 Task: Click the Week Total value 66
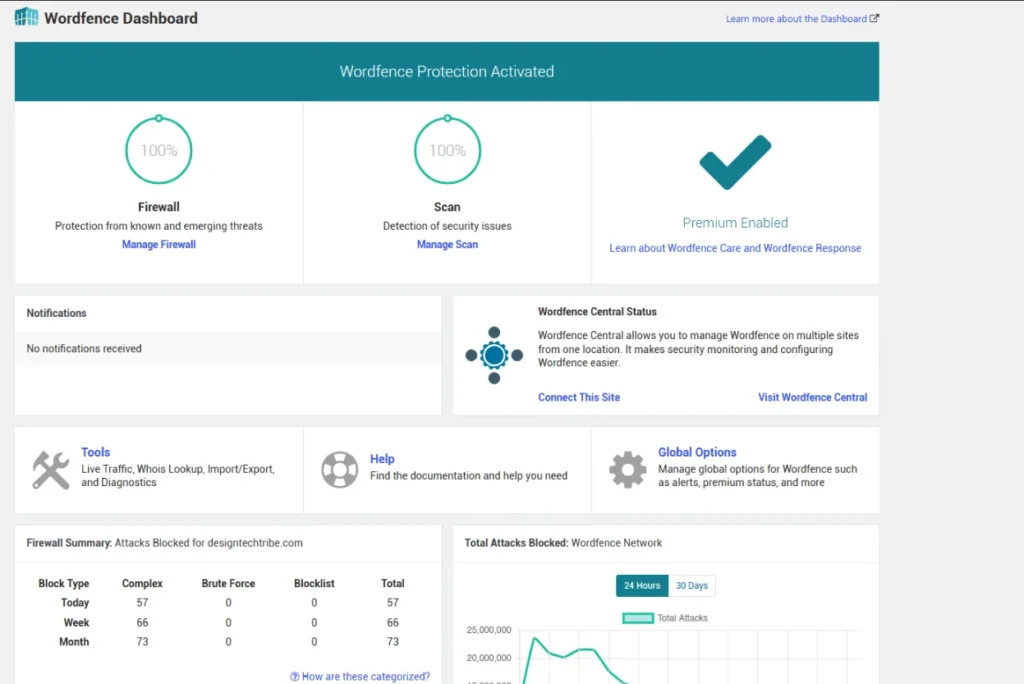click(x=392, y=623)
